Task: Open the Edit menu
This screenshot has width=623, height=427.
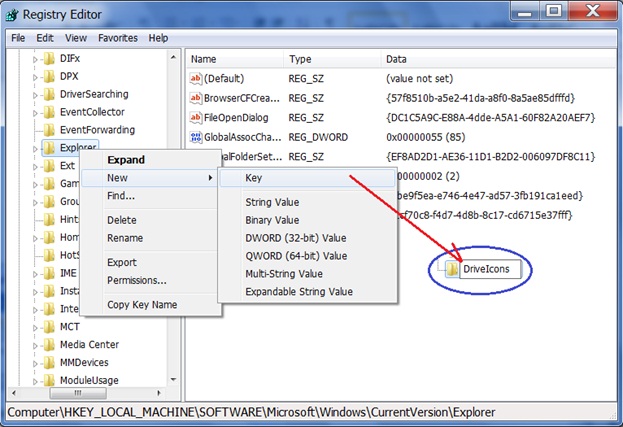Action: pyautogui.click(x=45, y=38)
